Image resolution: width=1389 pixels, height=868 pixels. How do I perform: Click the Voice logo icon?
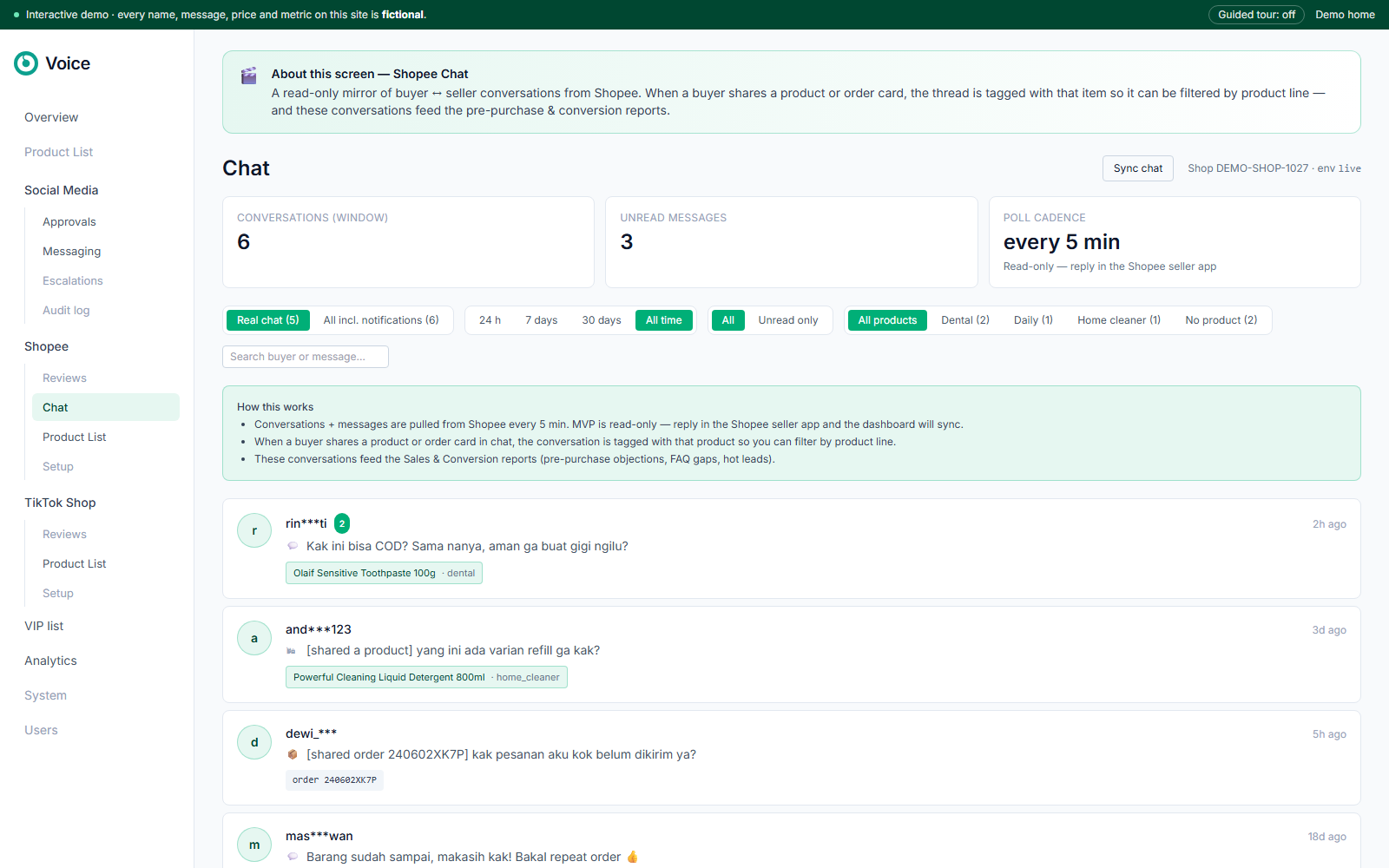click(x=26, y=63)
